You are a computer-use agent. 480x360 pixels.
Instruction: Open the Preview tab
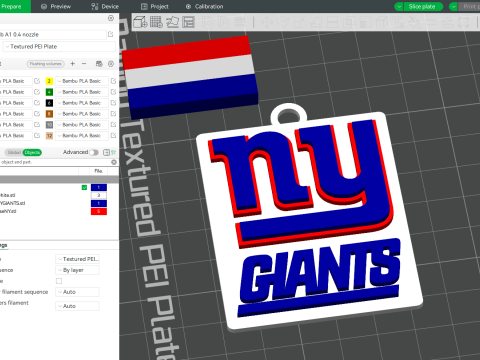click(x=56, y=6)
